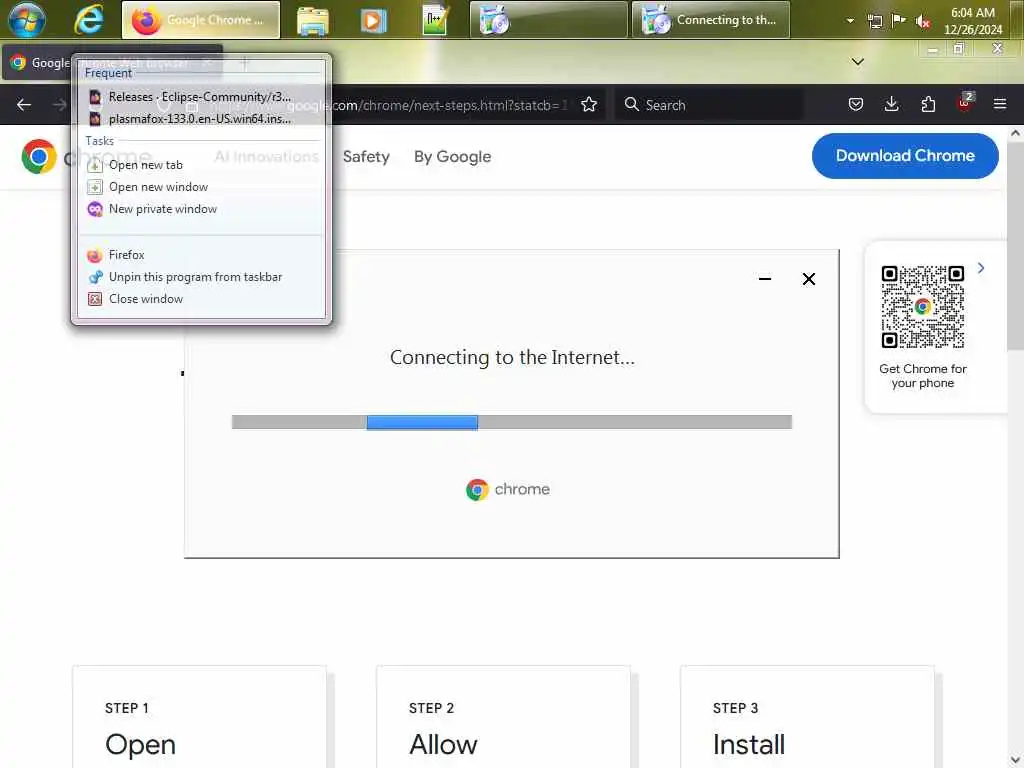Click the Chrome logo on page header
The image size is (1024, 768).
point(39,157)
